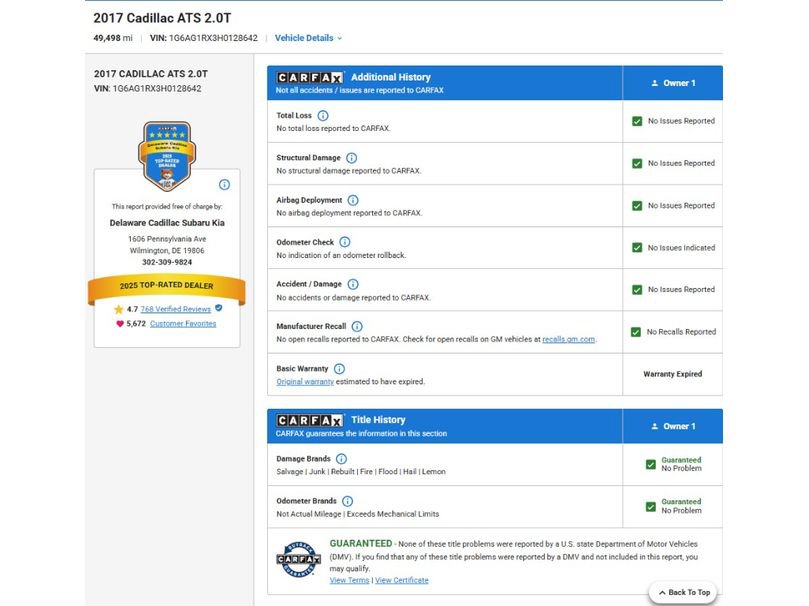Click Damage Brands guaranteed checkmark
Viewport: 809px width, 606px height.
tap(651, 464)
